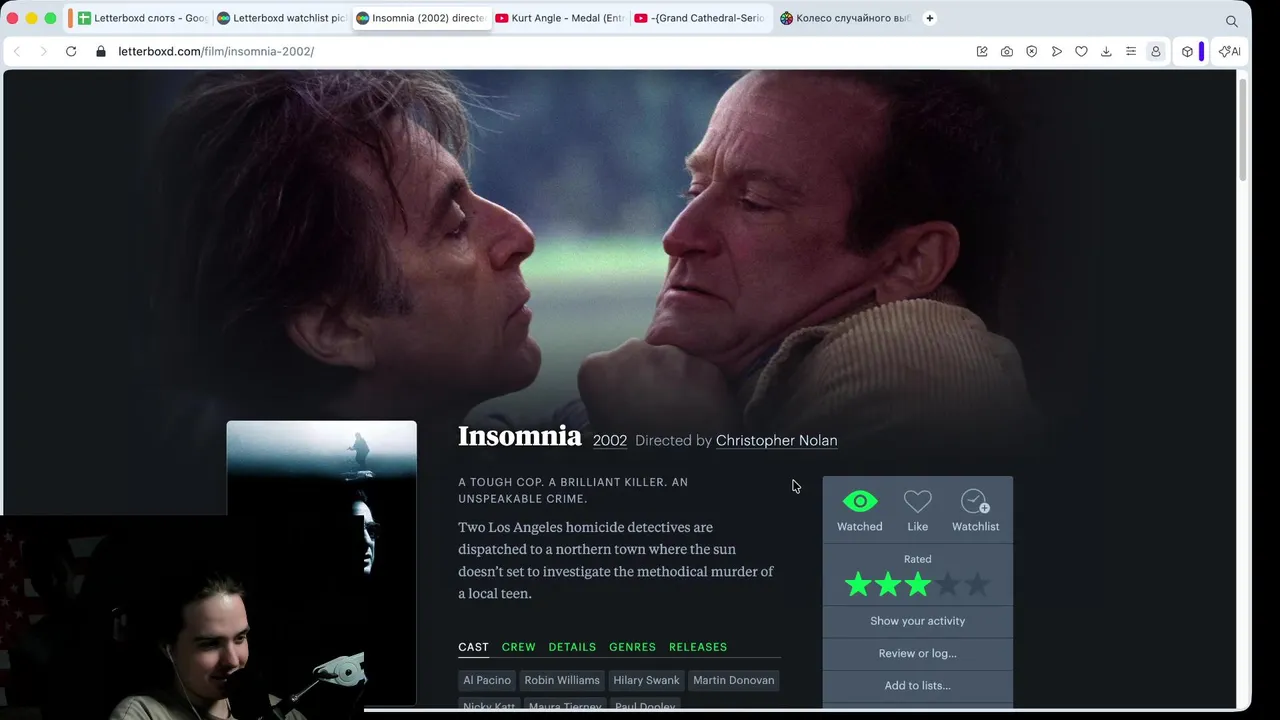The width and height of the screenshot is (1280, 720).
Task: Open the CAST tab
Action: click(x=473, y=647)
